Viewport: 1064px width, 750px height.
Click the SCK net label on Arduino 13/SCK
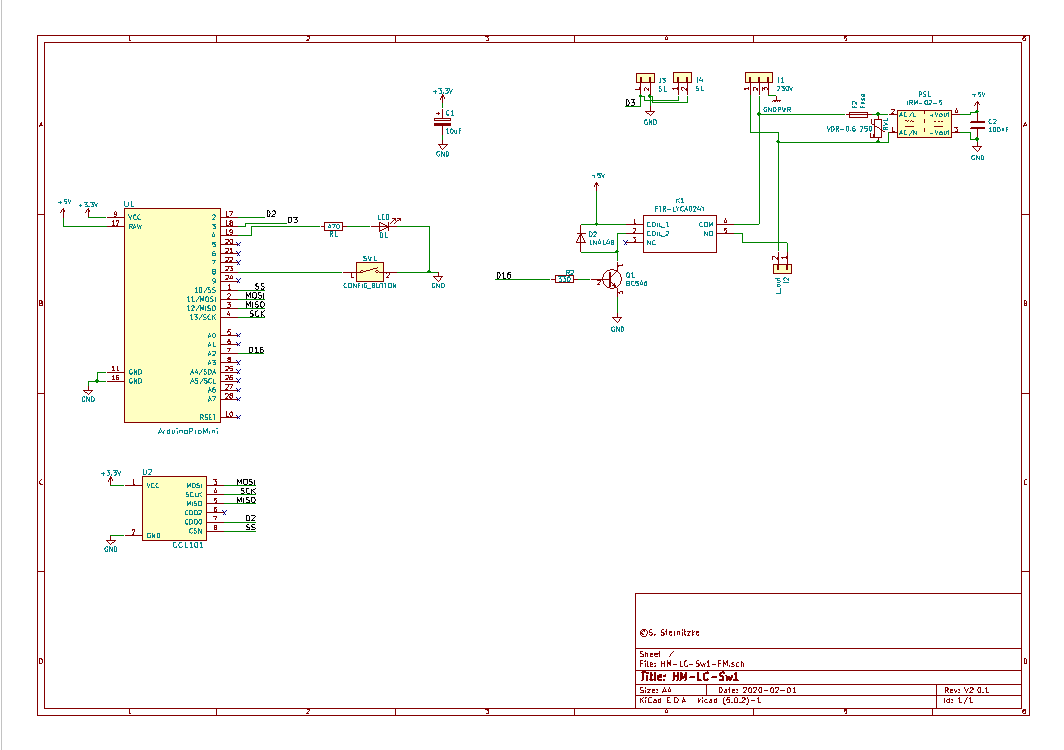[x=257, y=314]
